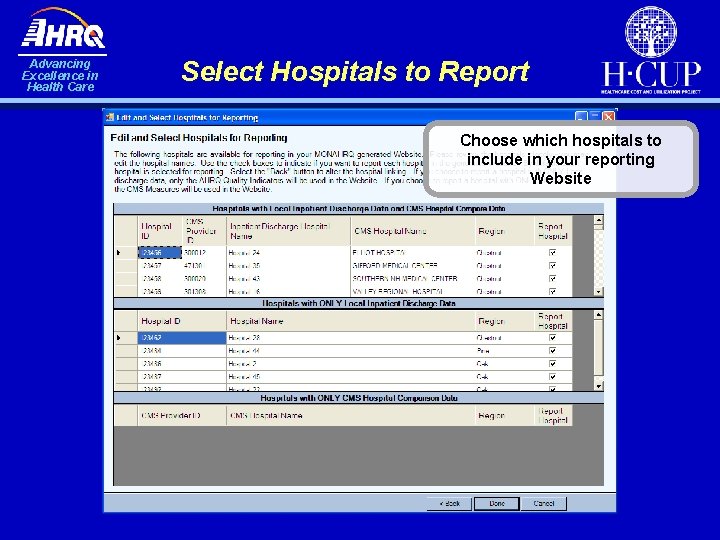The image size is (720, 540).
Task: Toggle Report Hospital checkbox for Hospital 2
Action: [x=552, y=363]
